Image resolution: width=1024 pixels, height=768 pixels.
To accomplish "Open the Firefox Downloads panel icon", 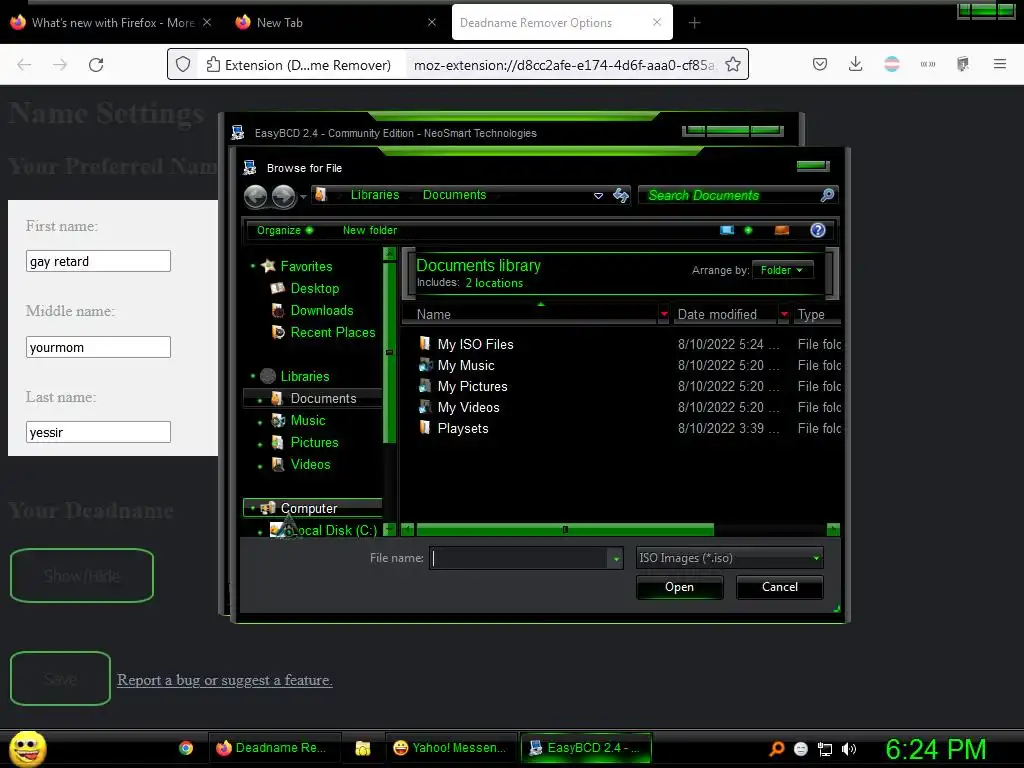I will [x=856, y=64].
